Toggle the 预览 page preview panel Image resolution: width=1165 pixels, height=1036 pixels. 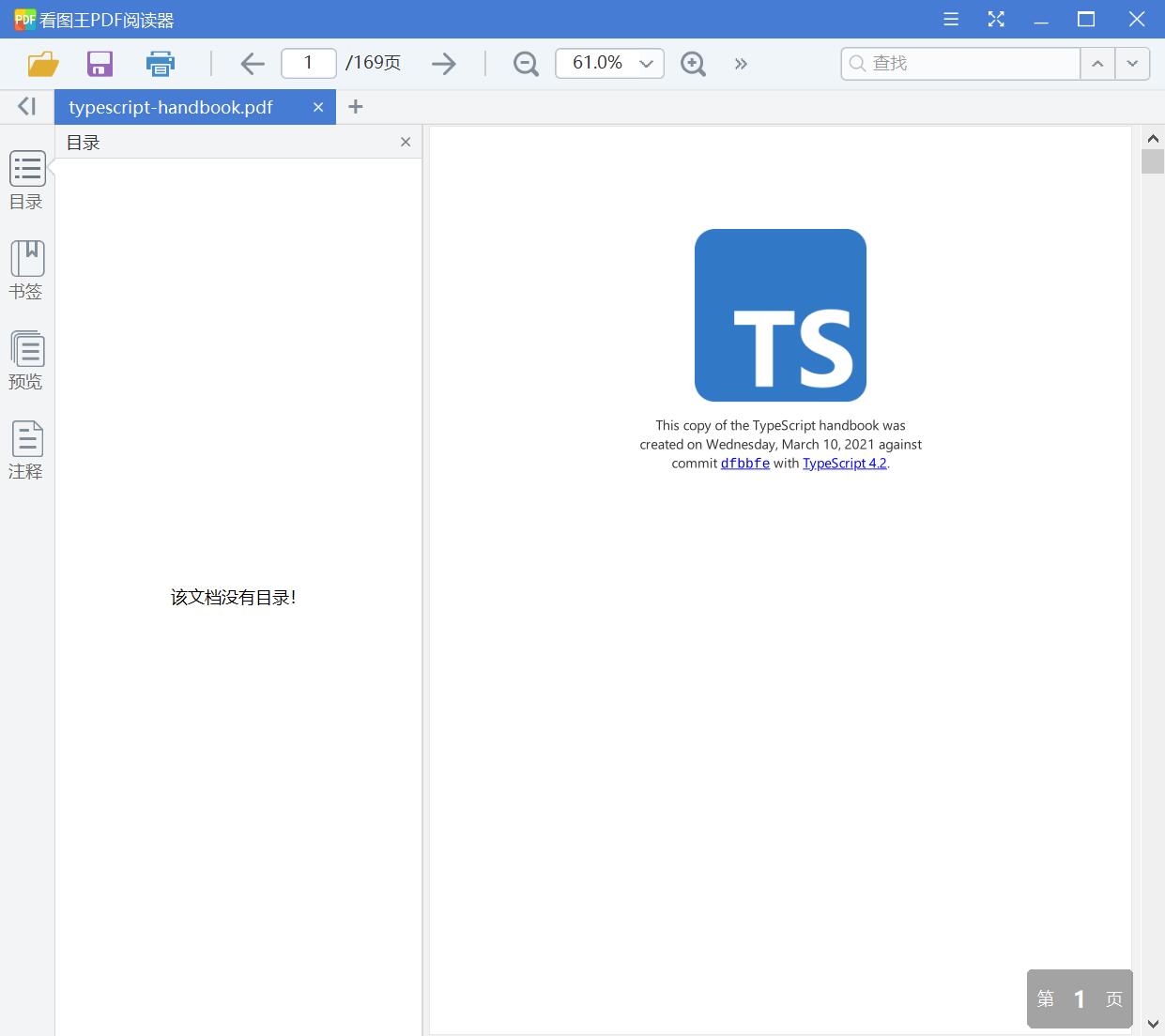26,359
